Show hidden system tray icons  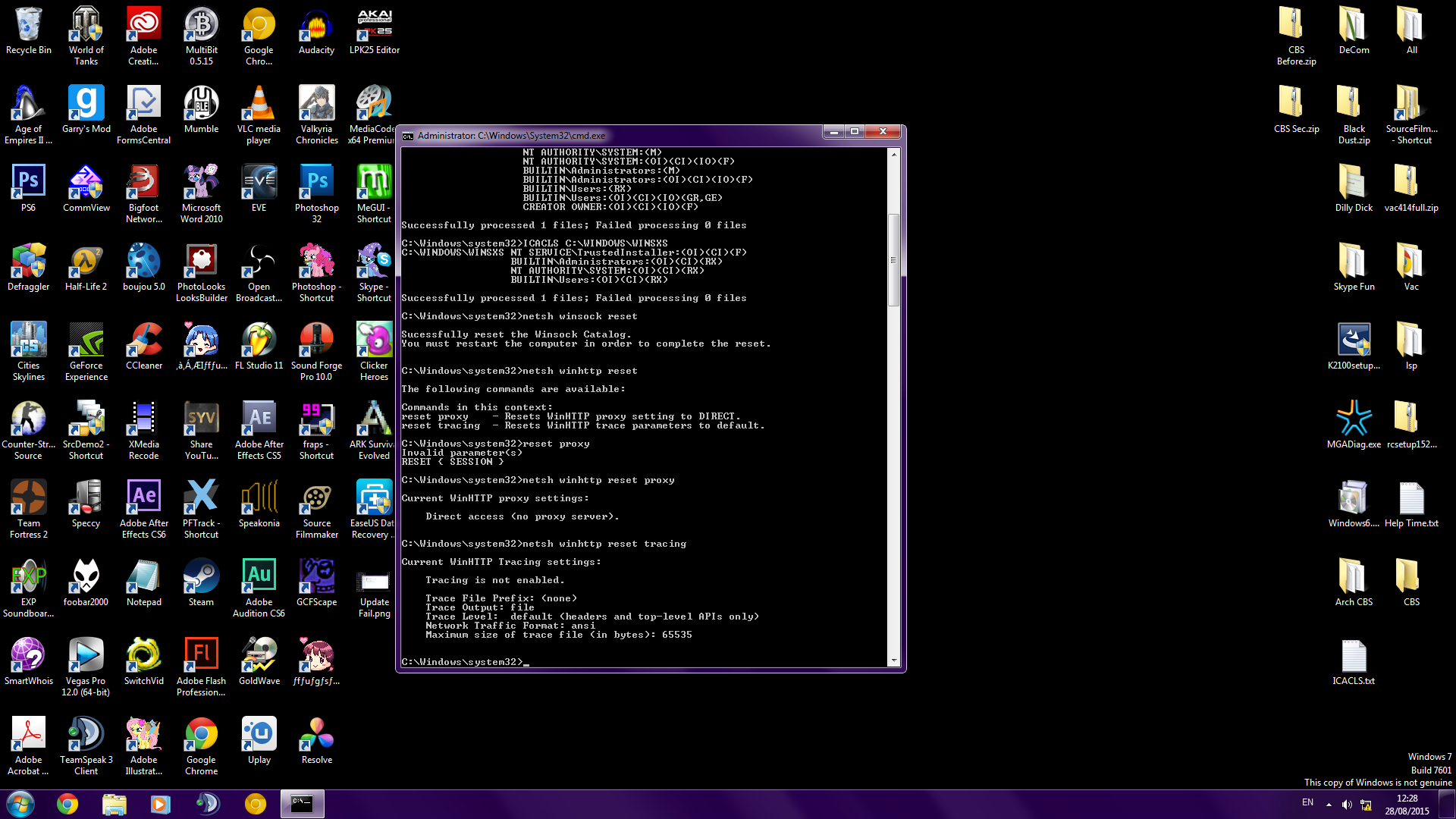pyautogui.click(x=1329, y=805)
